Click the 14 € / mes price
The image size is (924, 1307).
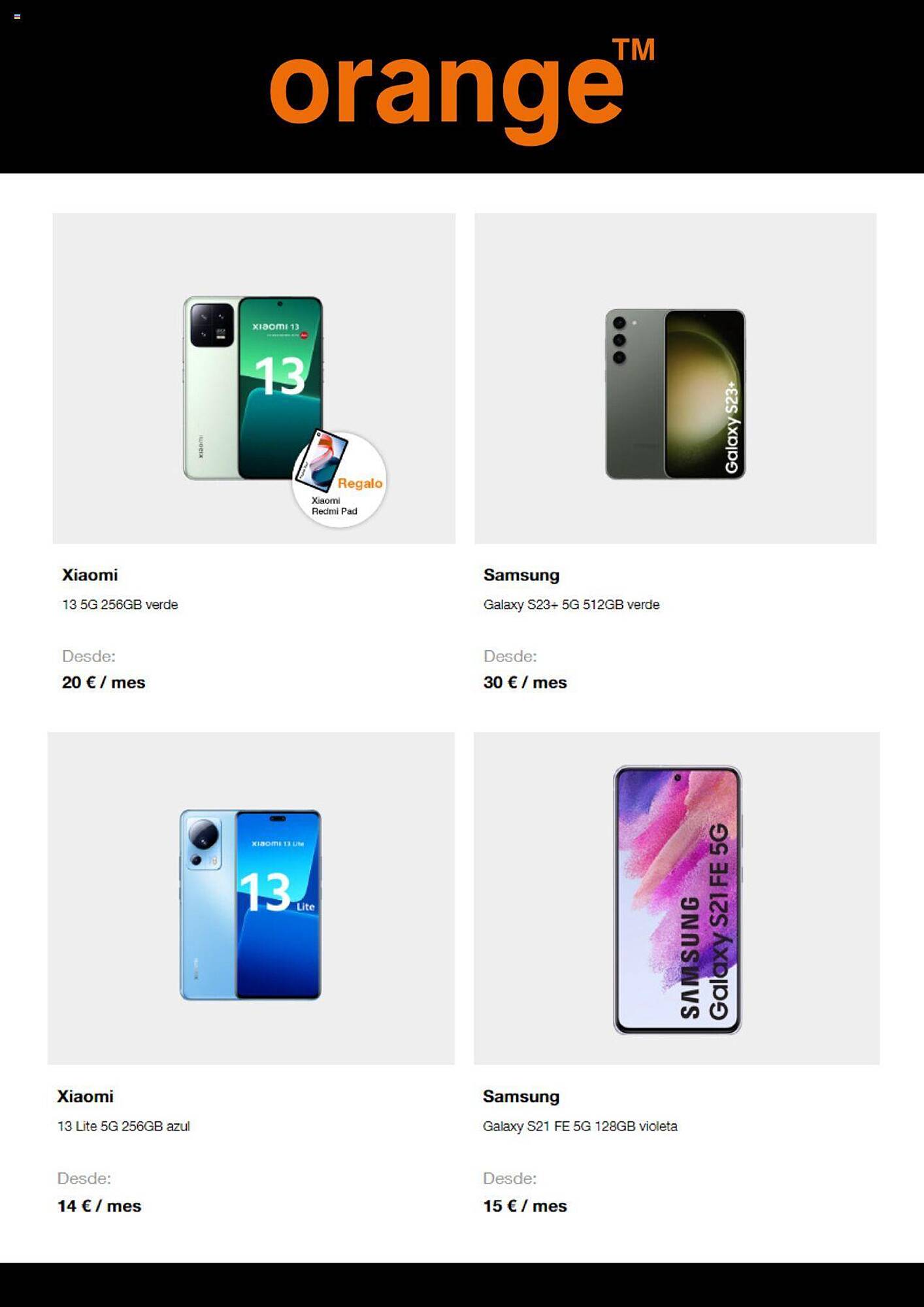click(99, 1206)
